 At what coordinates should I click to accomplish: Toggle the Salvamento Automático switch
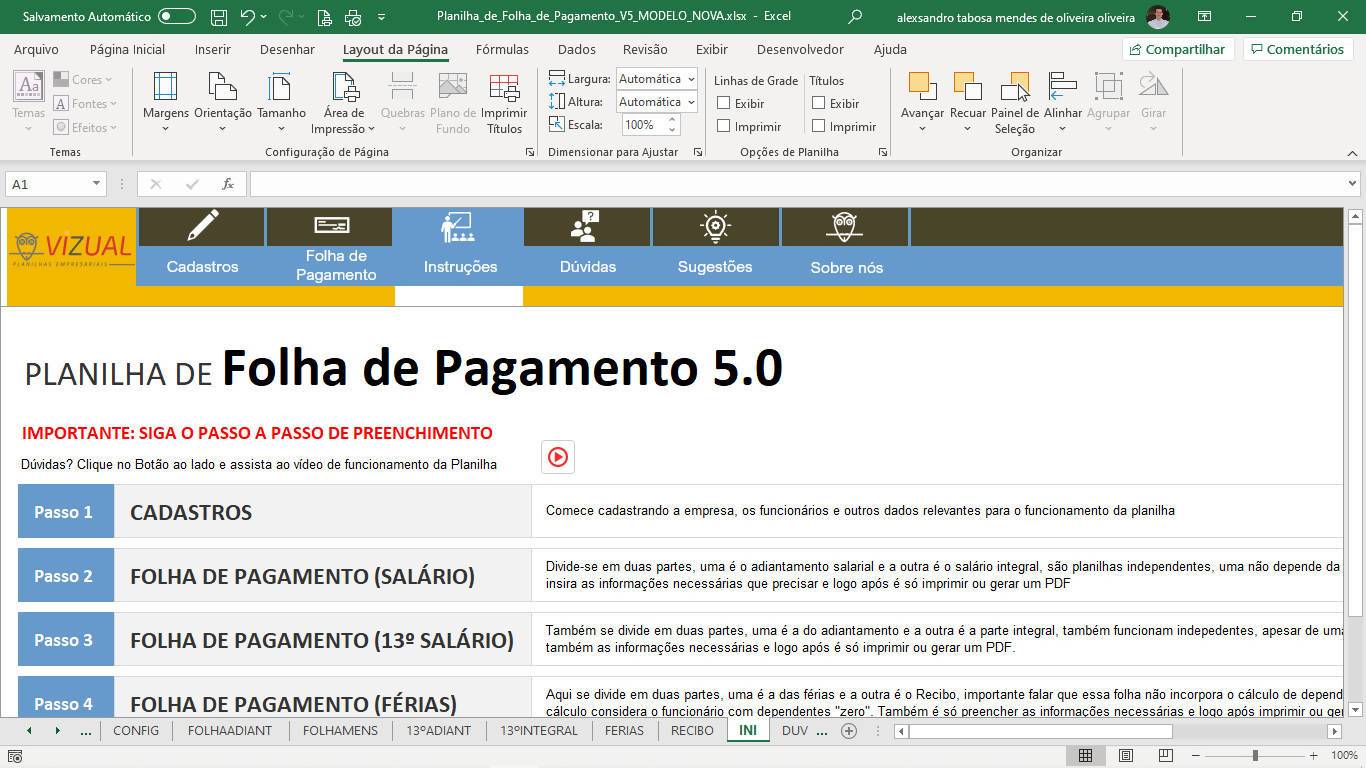tap(177, 17)
